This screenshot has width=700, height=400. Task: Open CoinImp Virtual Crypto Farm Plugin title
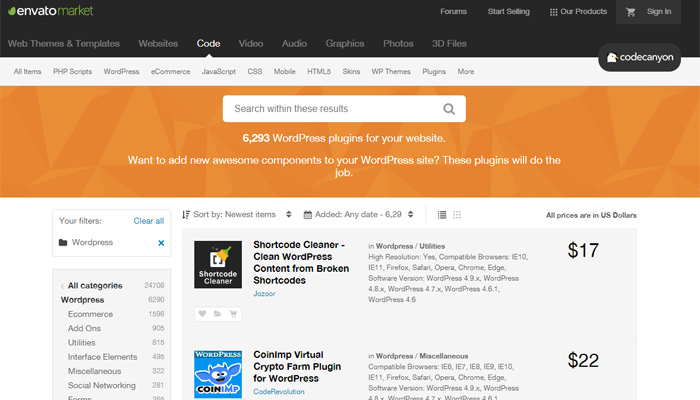297,367
